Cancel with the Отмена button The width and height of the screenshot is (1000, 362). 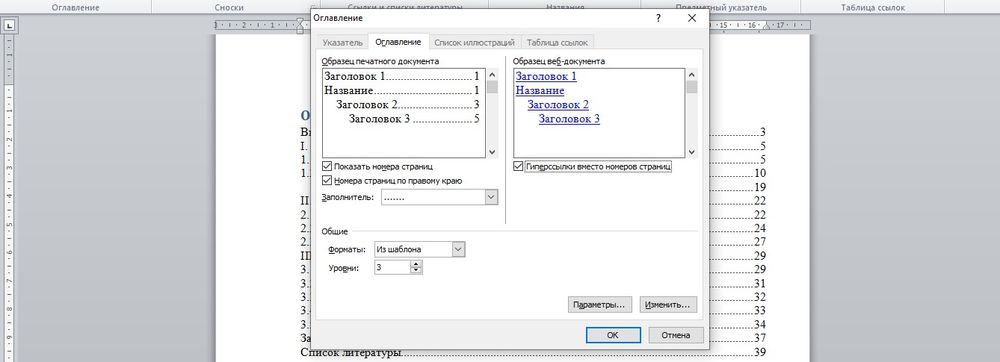(x=676, y=335)
